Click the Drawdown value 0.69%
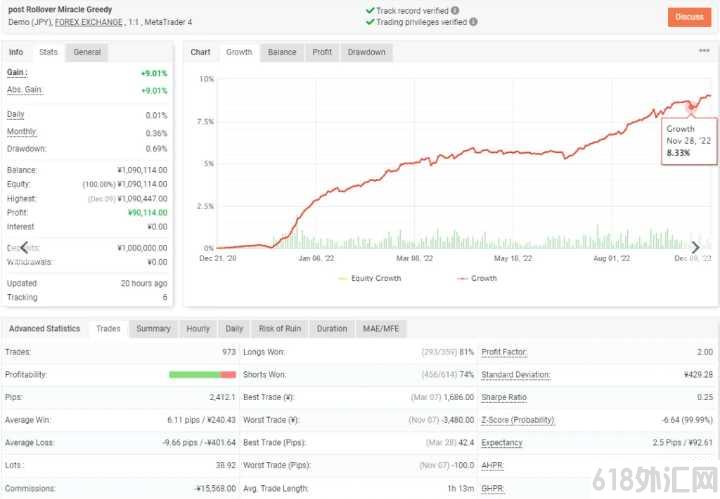This screenshot has height=499, width=720. click(x=156, y=149)
